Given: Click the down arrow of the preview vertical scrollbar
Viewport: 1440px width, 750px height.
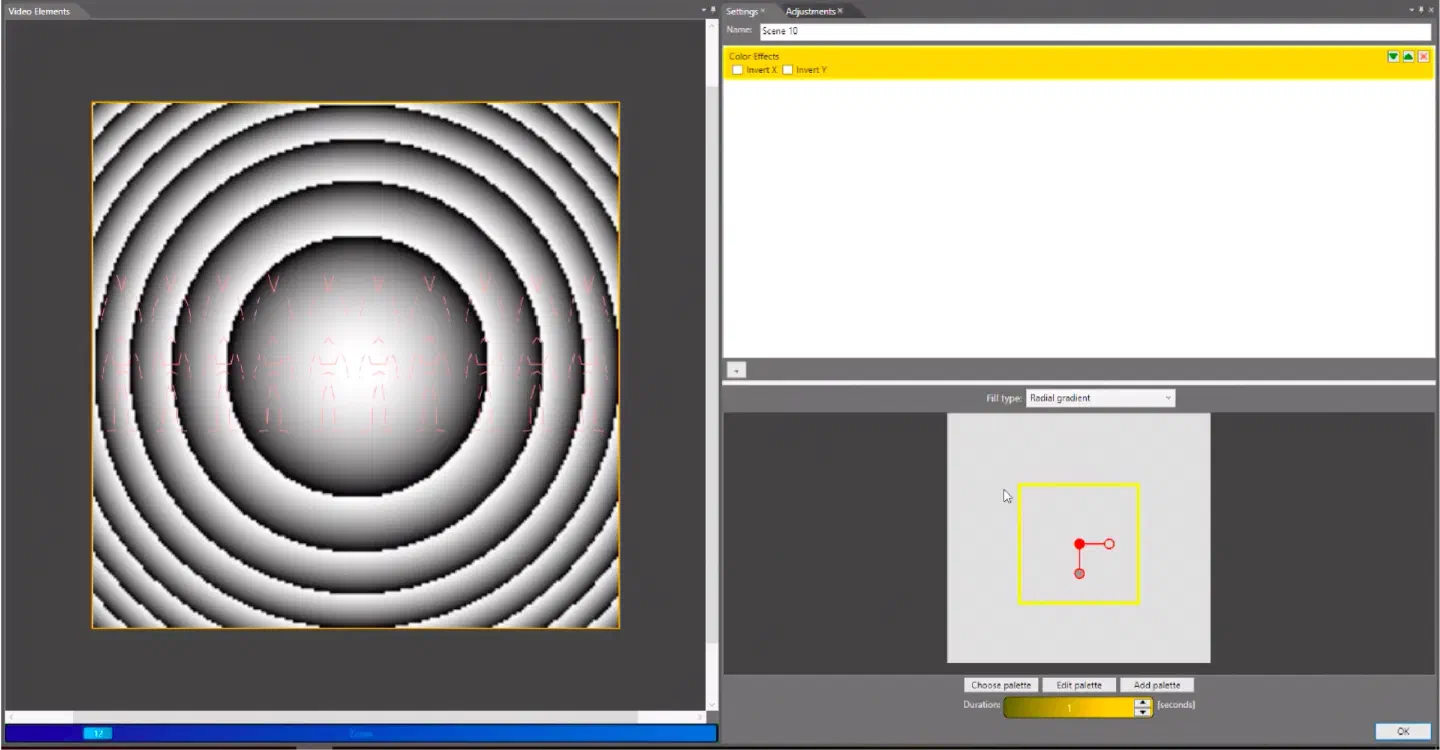Looking at the screenshot, I should coord(712,704).
